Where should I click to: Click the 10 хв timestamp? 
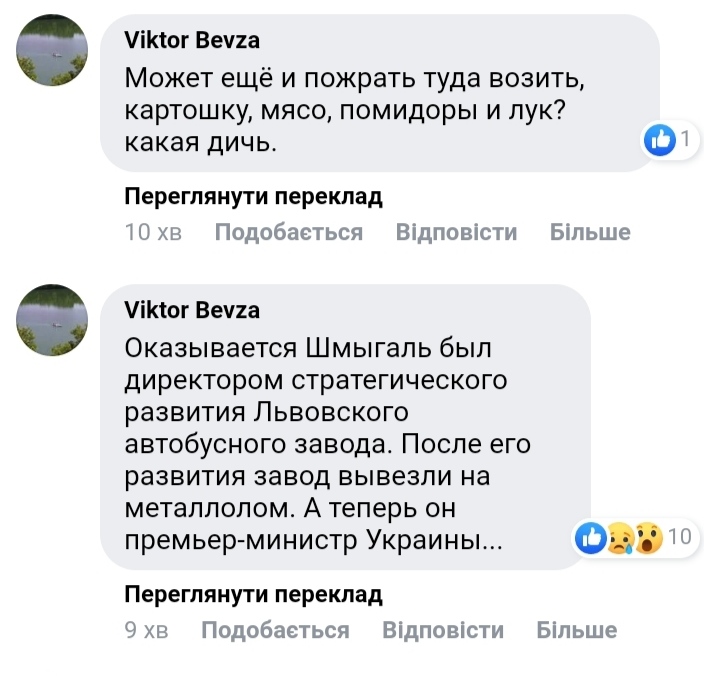153,233
